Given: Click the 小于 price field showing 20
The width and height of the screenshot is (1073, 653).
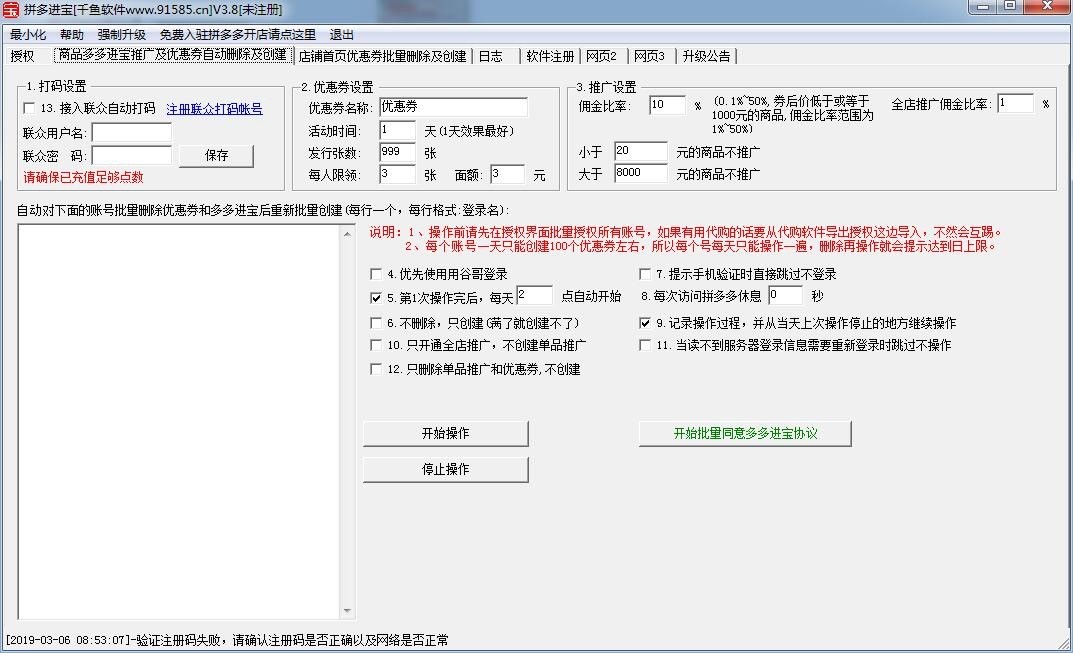Looking at the screenshot, I should point(641,151).
